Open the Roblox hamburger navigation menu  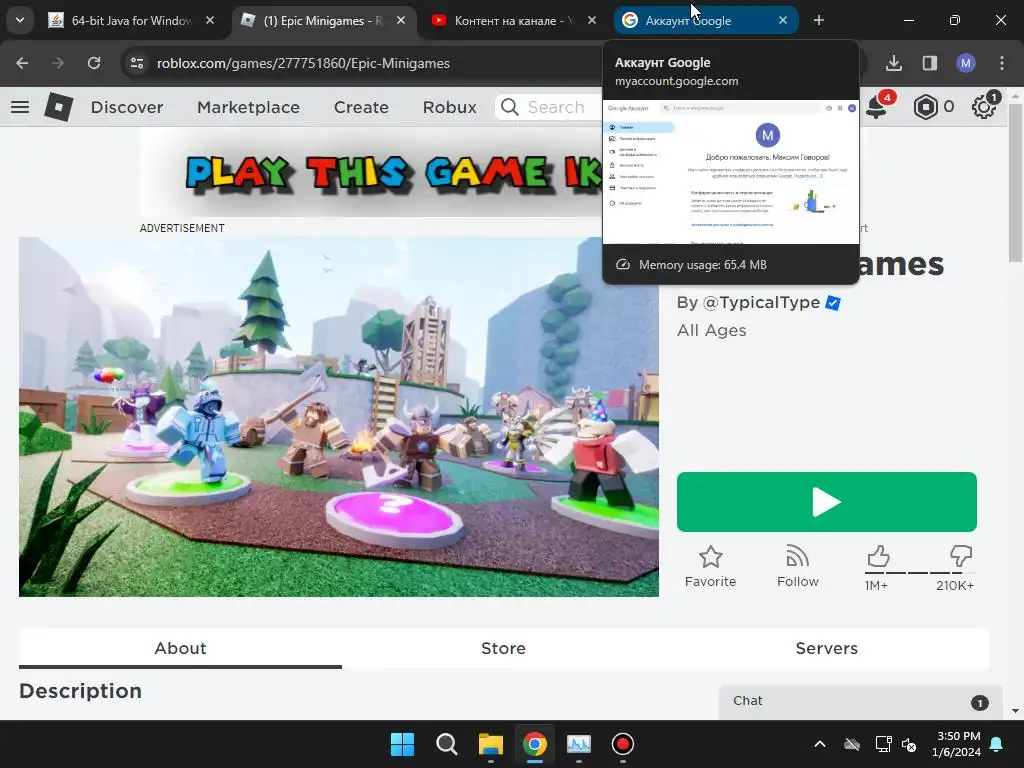(20, 106)
